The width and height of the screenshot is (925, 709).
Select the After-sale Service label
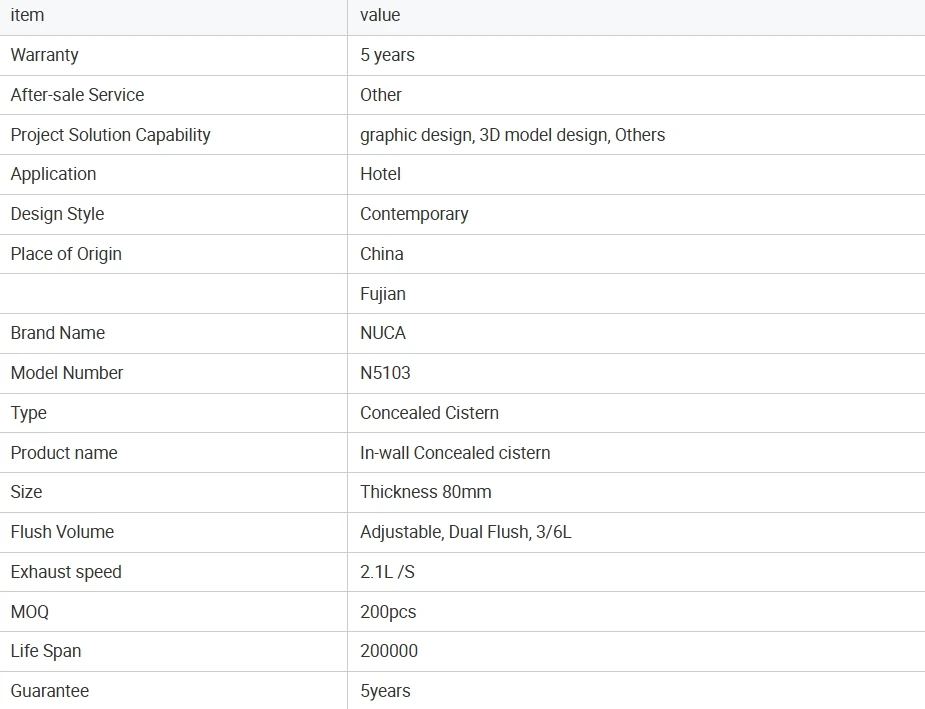tap(77, 95)
